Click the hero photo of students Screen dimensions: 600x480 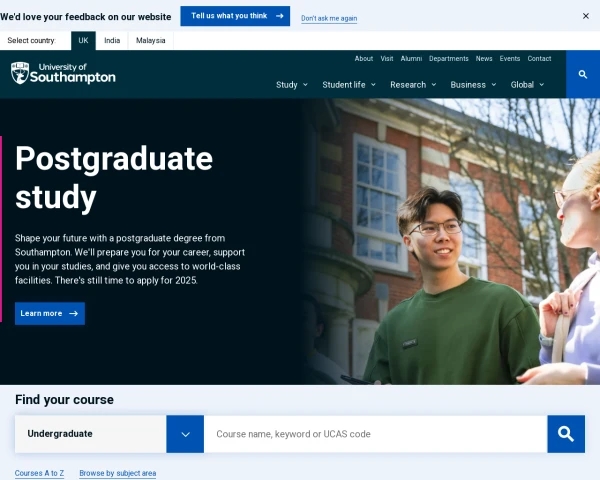click(452, 241)
